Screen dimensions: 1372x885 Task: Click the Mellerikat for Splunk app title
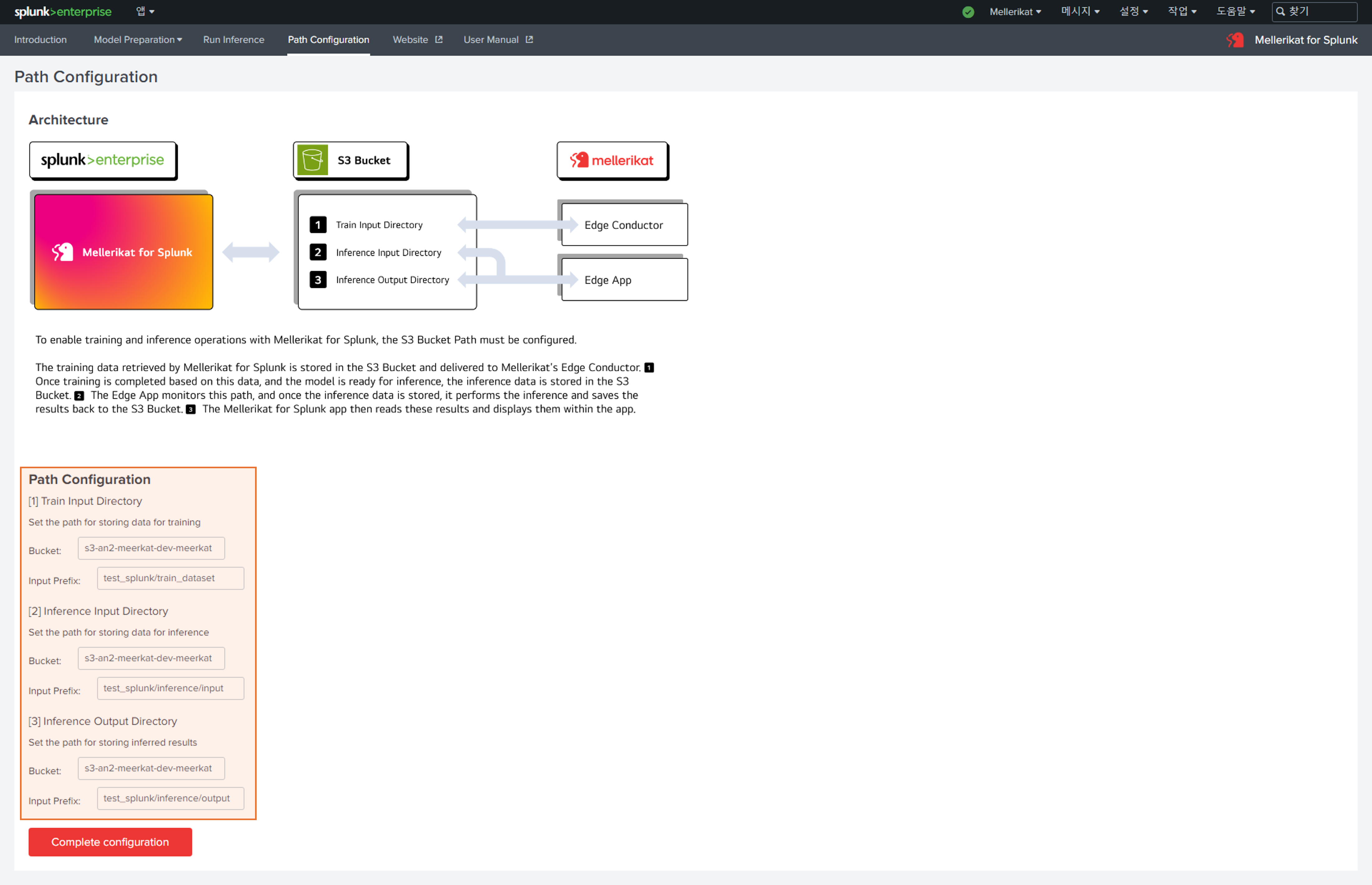pos(1306,40)
